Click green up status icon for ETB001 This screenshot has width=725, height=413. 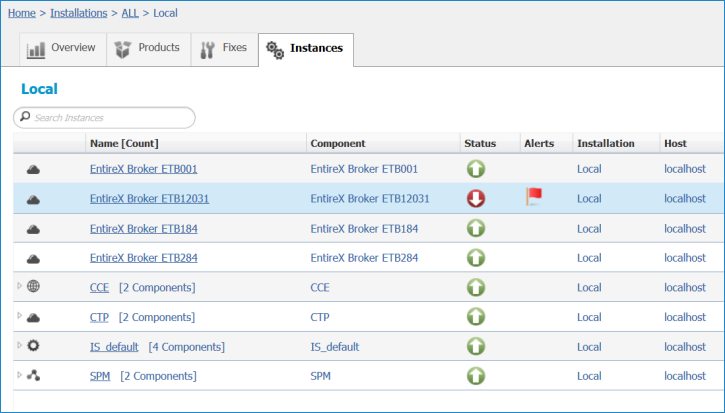(476, 169)
